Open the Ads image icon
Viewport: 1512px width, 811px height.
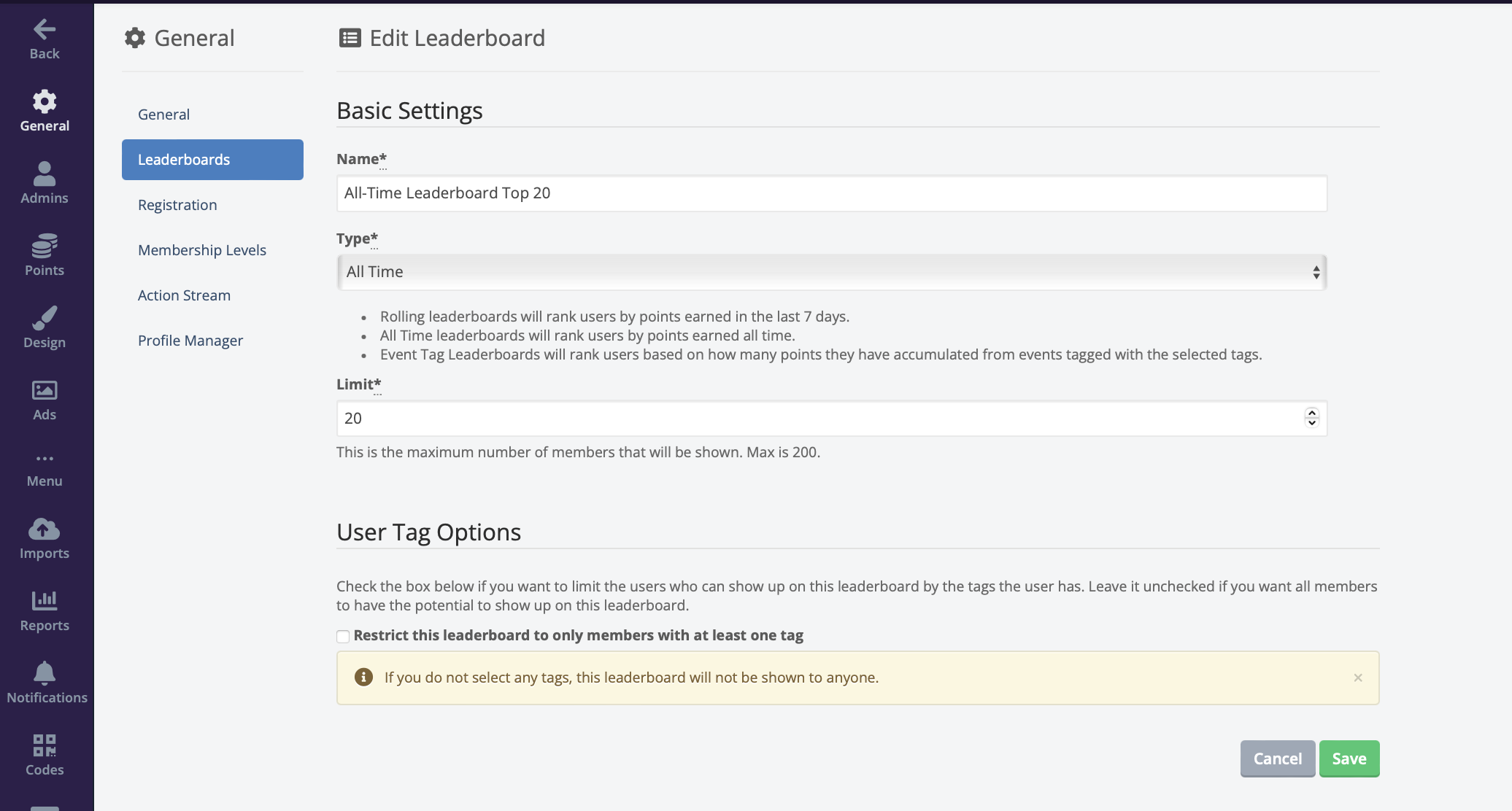45,390
